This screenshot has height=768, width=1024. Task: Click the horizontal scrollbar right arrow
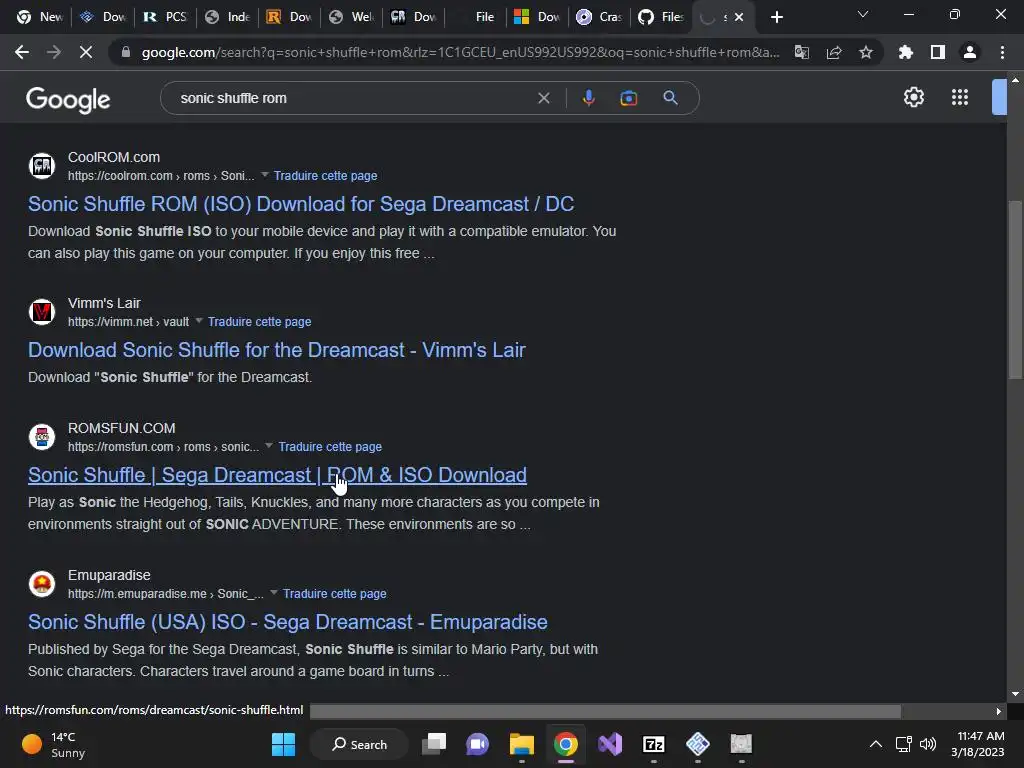[999, 711]
